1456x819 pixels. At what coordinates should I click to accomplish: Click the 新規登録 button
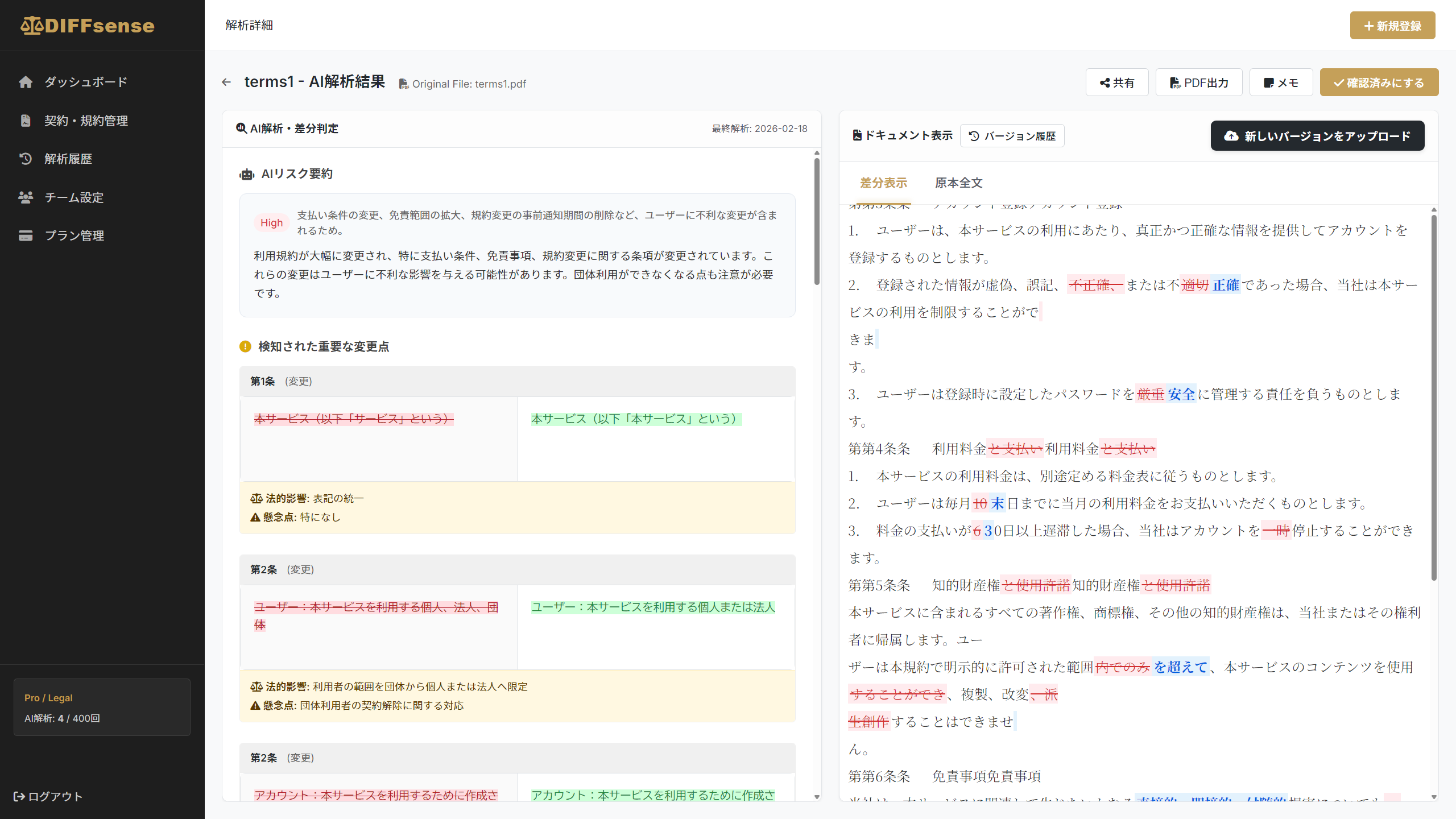(x=1392, y=25)
